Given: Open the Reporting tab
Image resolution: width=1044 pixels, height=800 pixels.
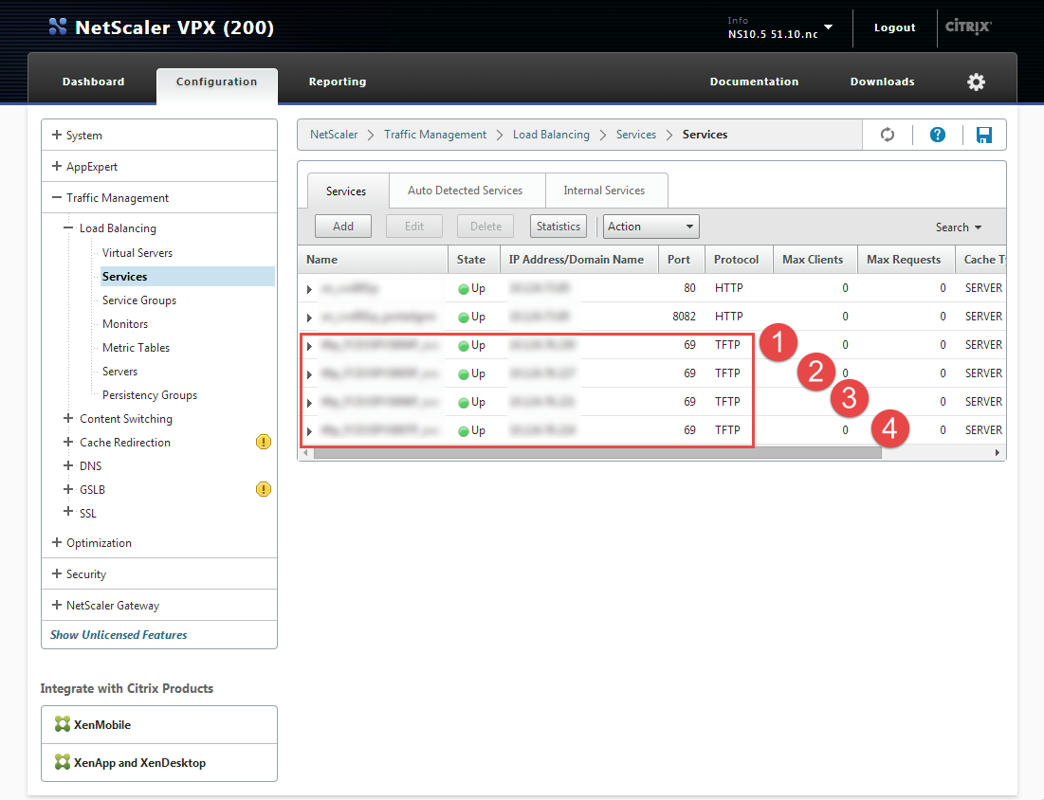Looking at the screenshot, I should click(337, 82).
